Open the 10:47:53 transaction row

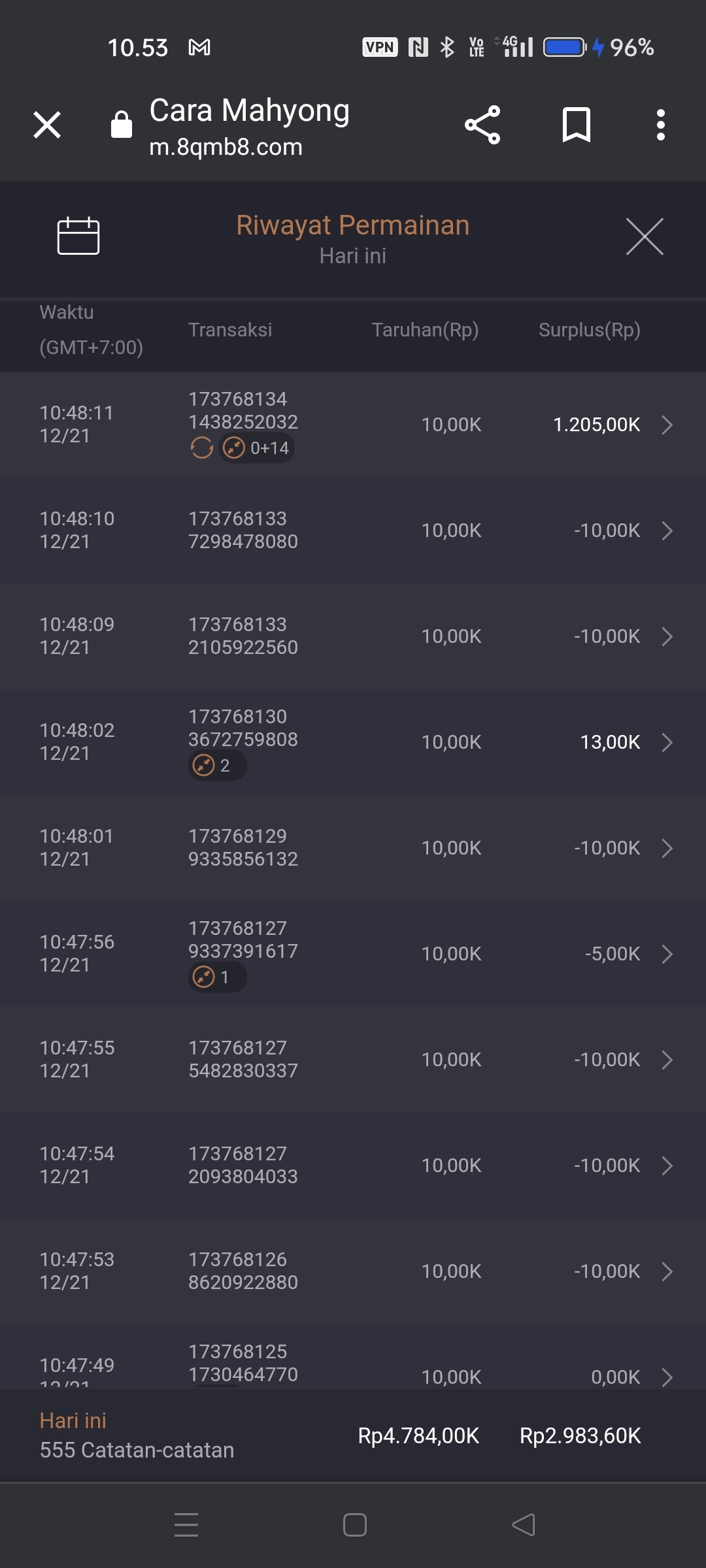(x=353, y=1271)
